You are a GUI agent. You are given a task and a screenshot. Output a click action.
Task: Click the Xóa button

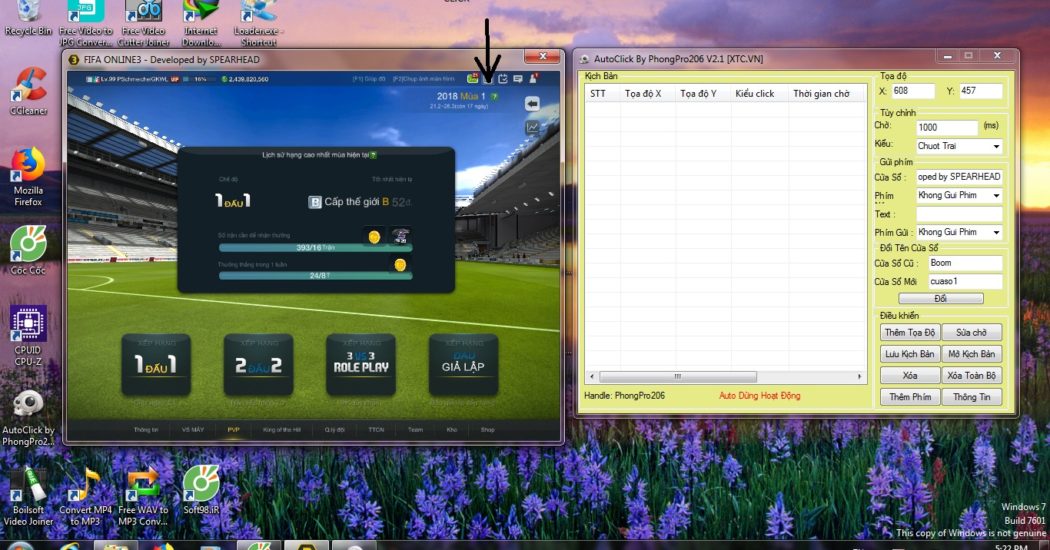pyautogui.click(x=910, y=375)
